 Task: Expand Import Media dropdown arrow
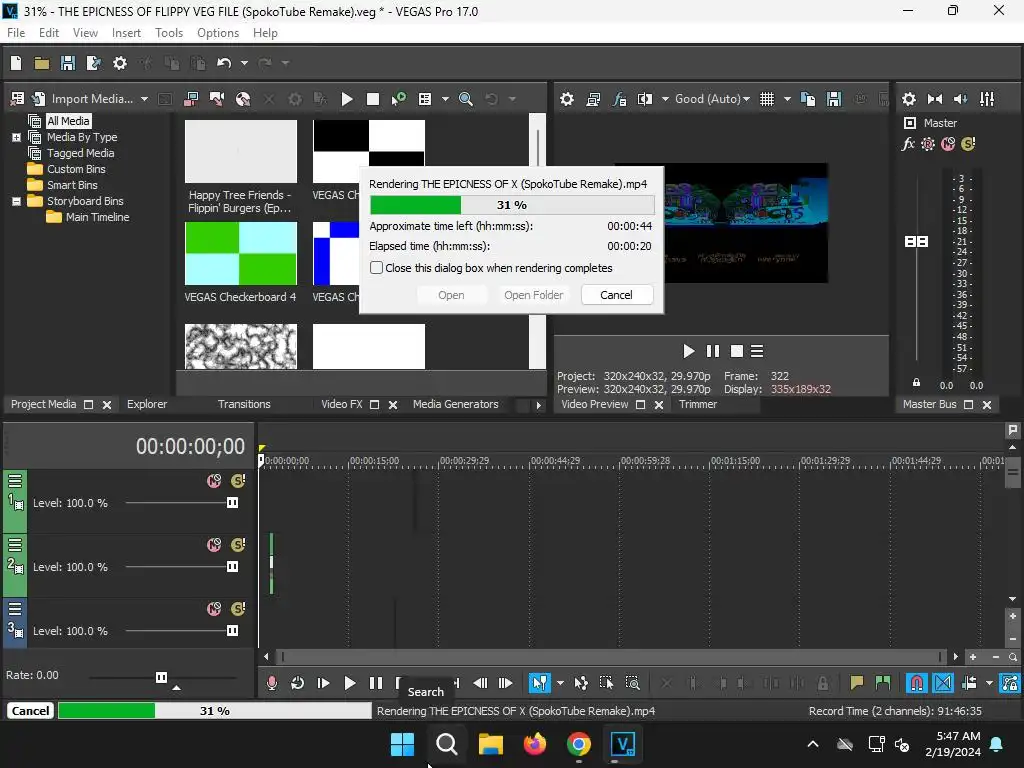tap(144, 99)
